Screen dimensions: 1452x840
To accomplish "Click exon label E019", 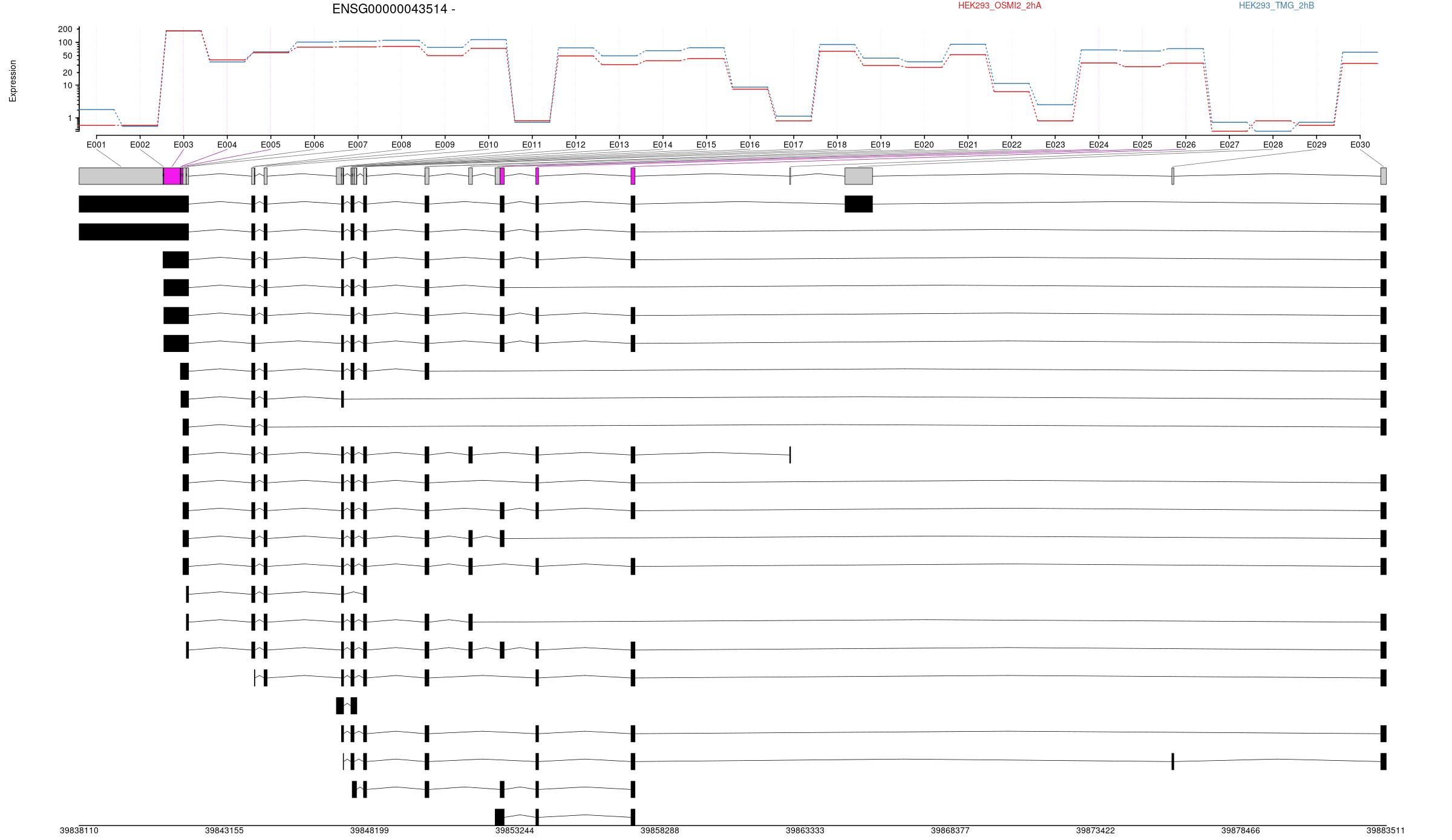I will click(880, 145).
